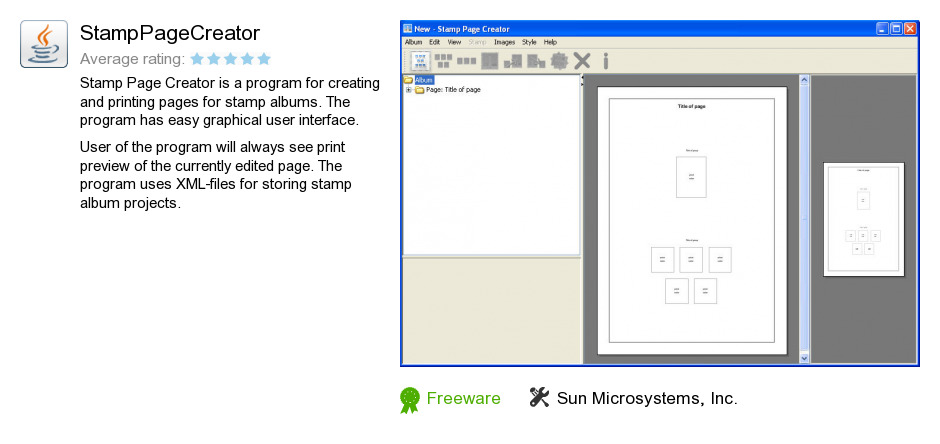This screenshot has height=444, width=940.
Task: Maximize the Stamp Page Creator window
Action: [896, 29]
